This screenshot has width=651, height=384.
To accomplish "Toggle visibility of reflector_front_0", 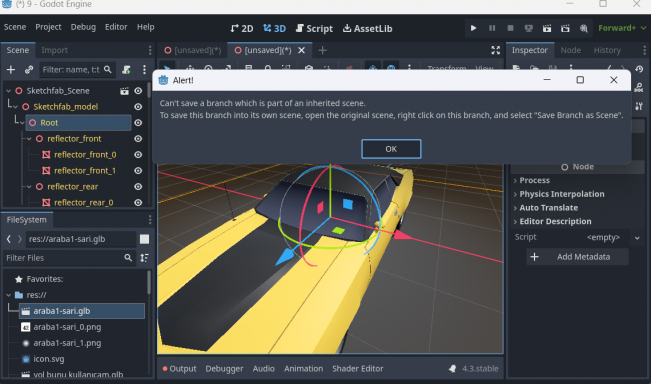I will point(138,155).
